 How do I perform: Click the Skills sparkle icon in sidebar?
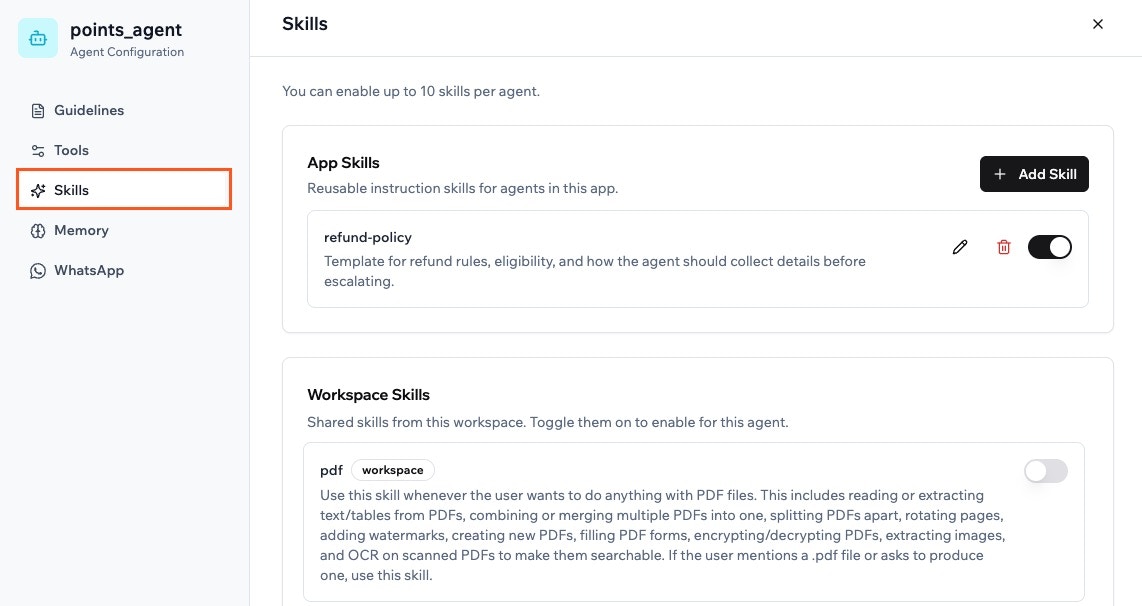(38, 190)
